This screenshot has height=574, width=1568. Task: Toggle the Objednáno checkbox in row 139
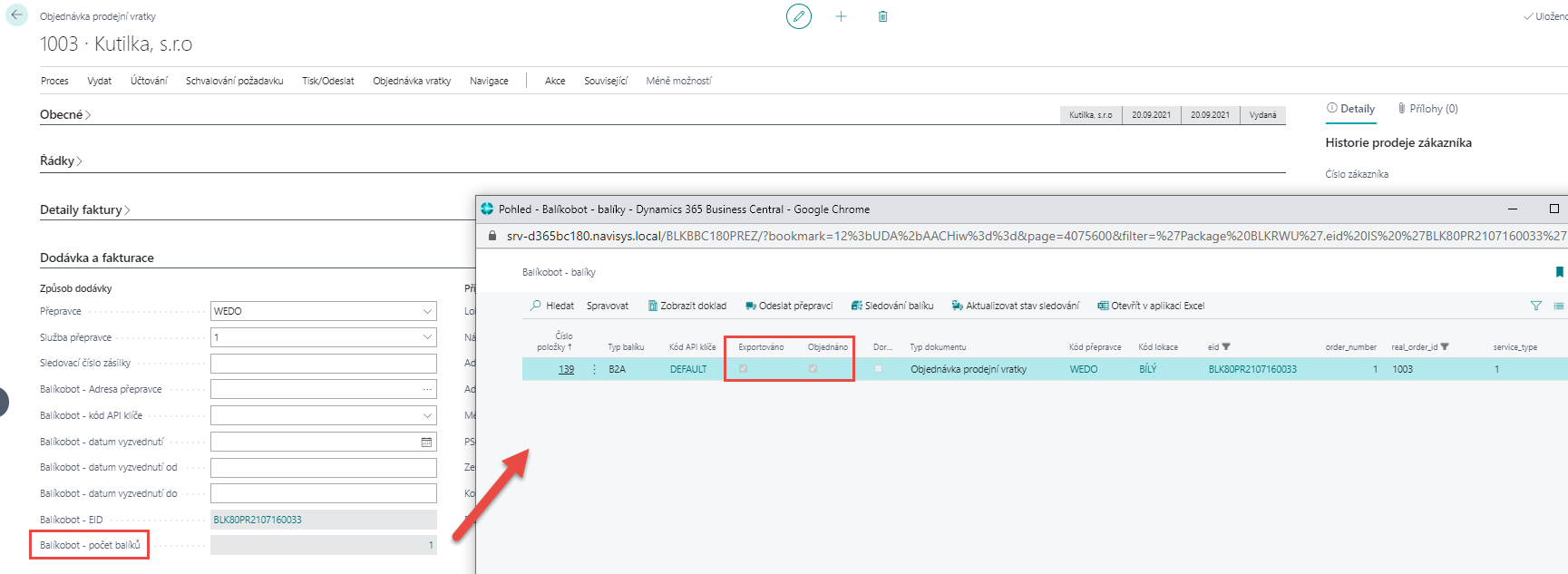(x=813, y=369)
